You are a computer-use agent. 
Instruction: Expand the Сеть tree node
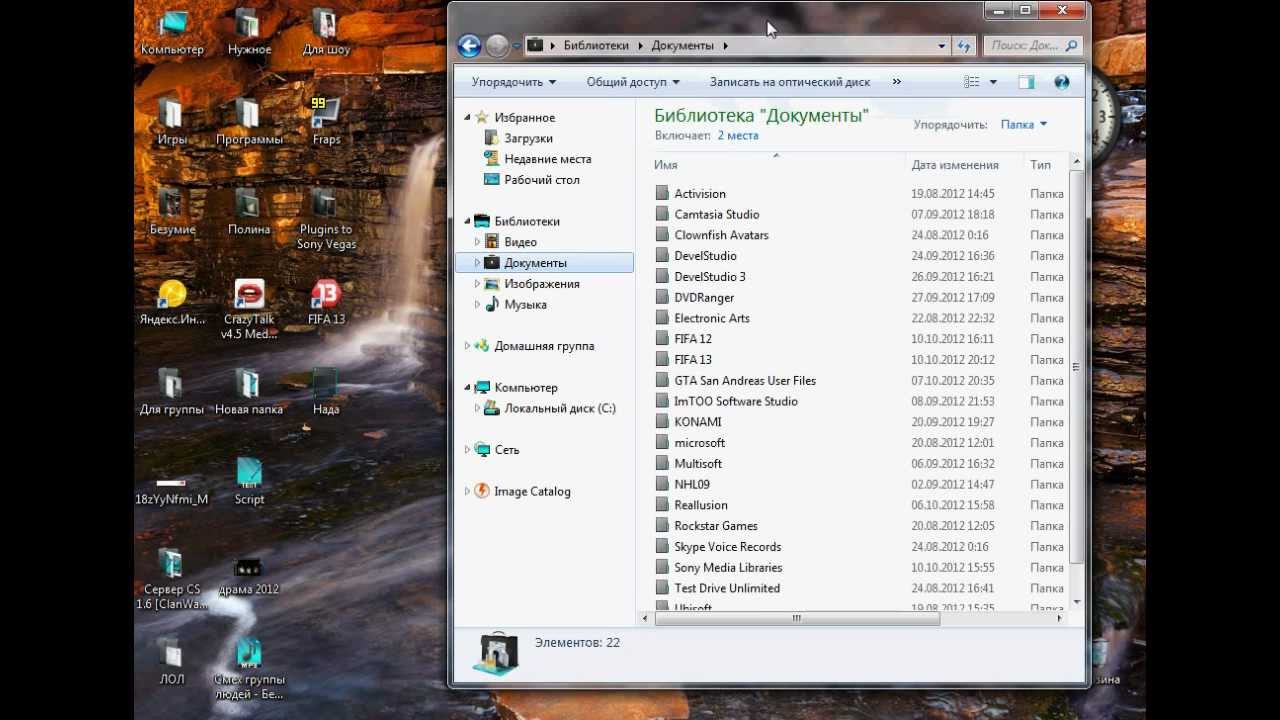coord(467,450)
